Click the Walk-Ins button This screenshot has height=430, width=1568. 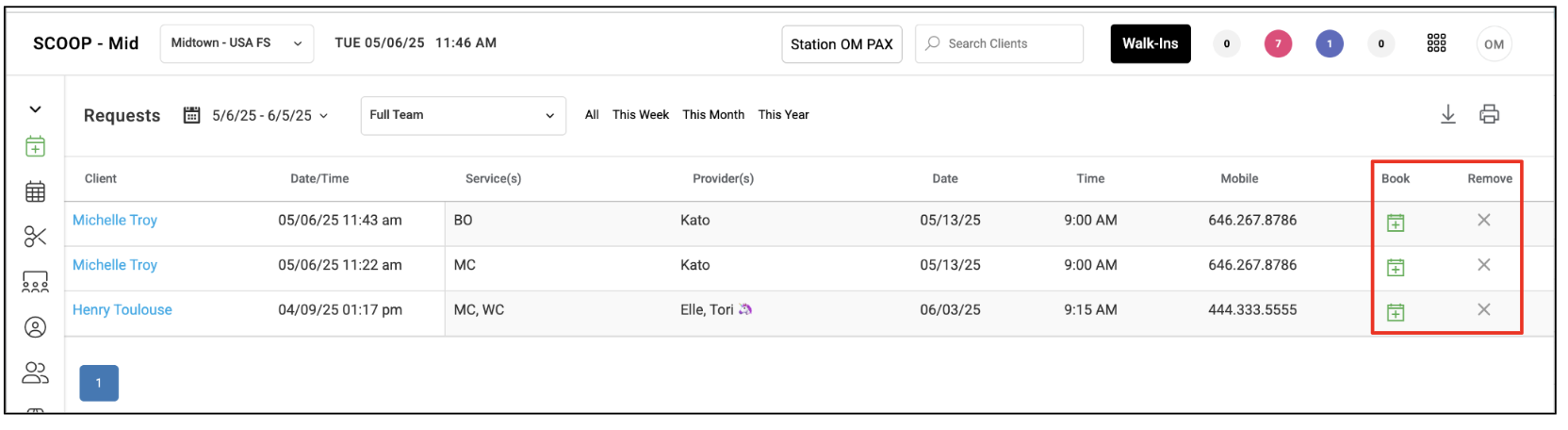(x=1151, y=43)
